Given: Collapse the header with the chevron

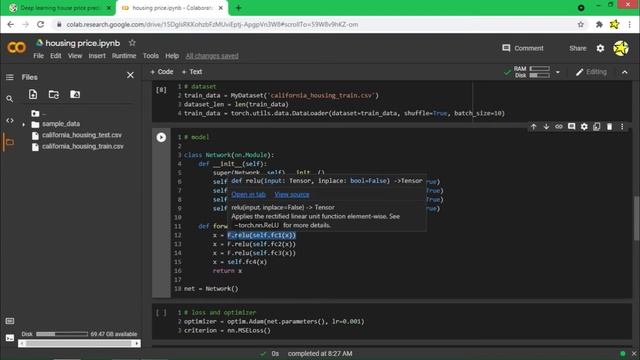Looking at the screenshot, I should pos(624,72).
